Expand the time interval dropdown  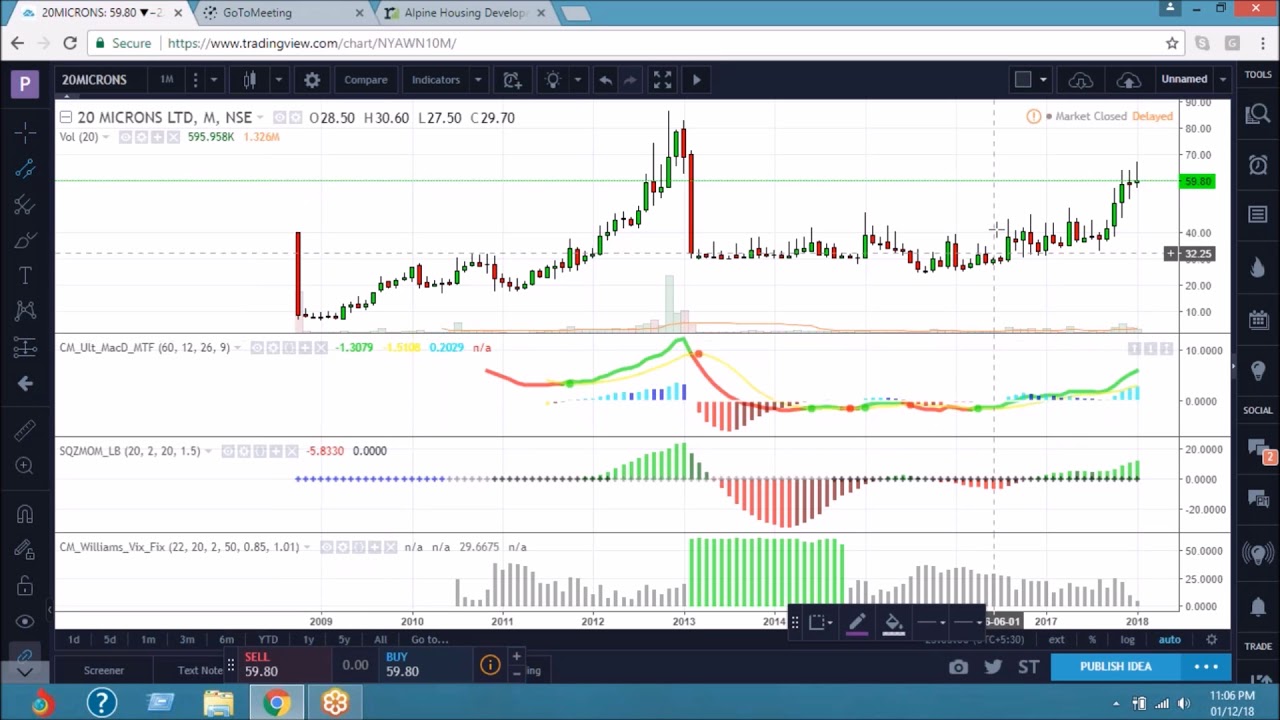(213, 80)
